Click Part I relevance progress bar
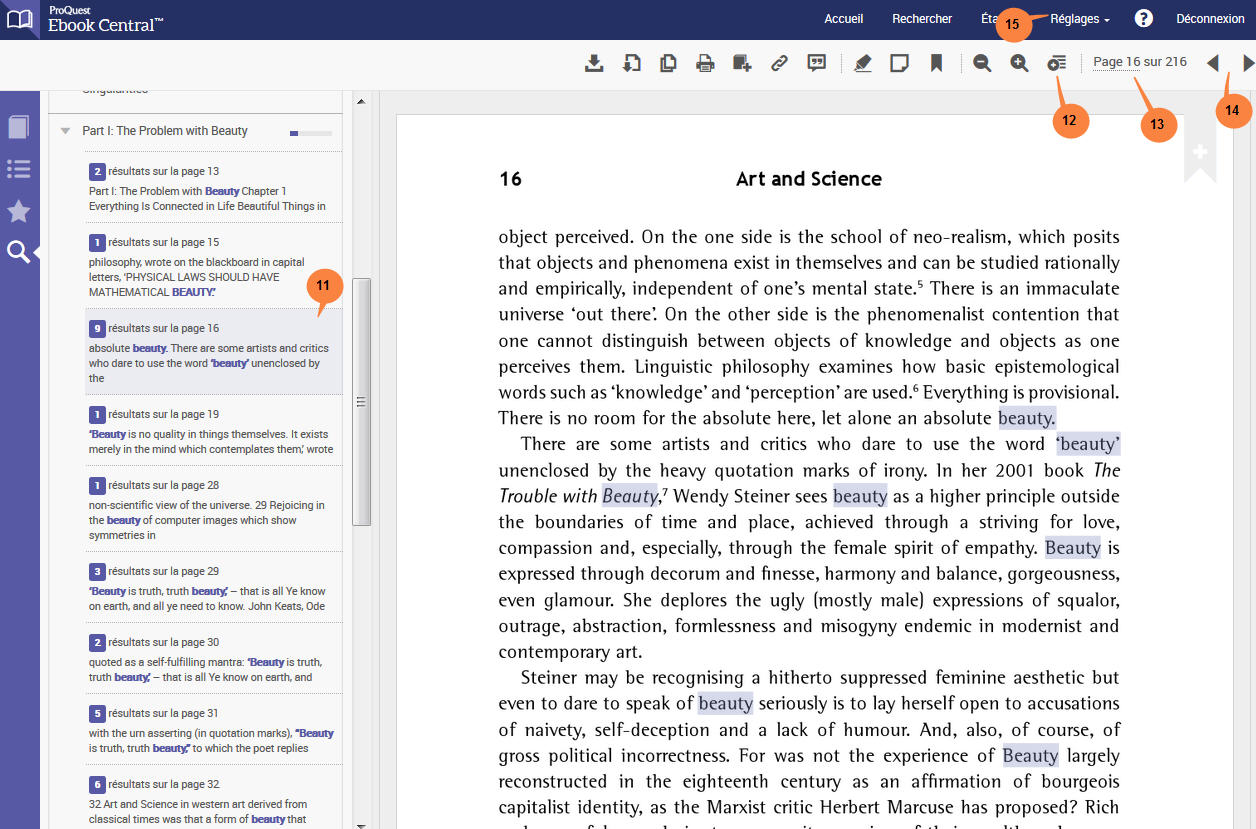Screen dimensions: 1256x829 click(311, 132)
